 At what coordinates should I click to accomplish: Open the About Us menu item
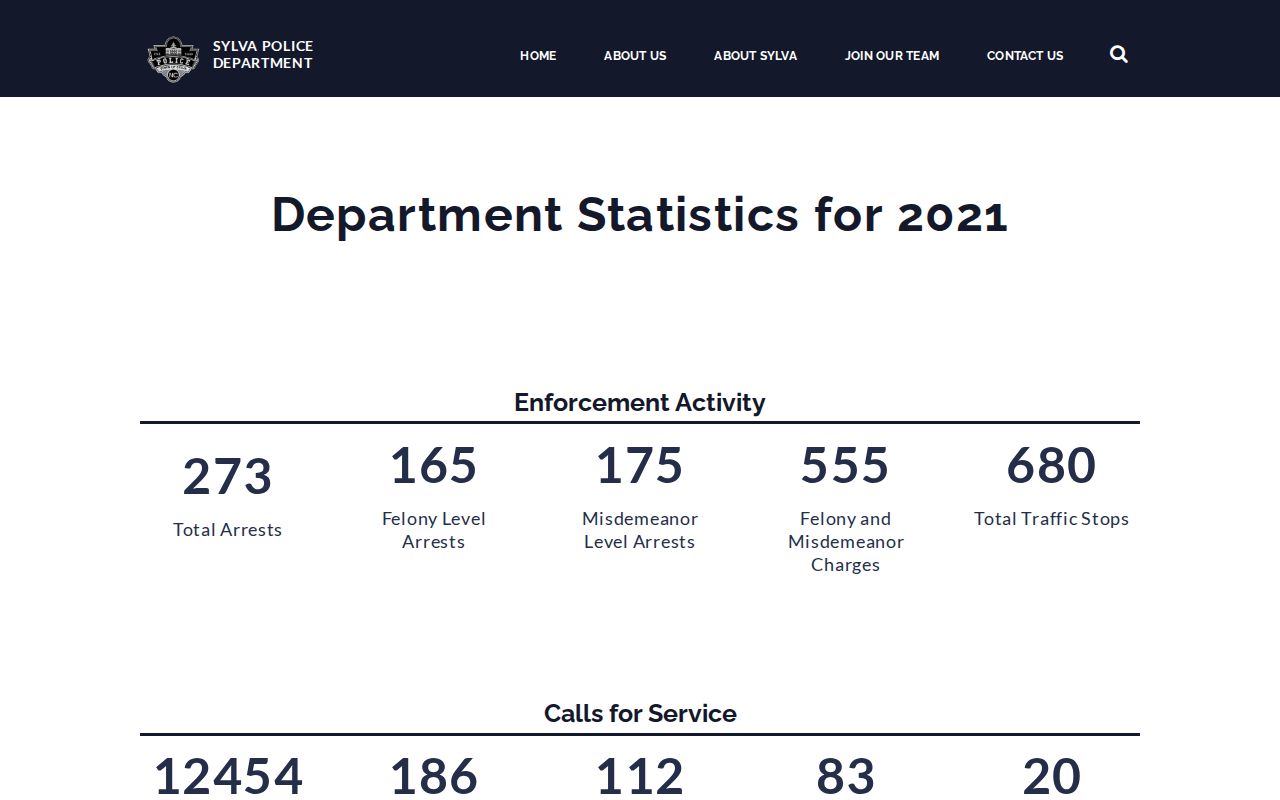coord(635,56)
